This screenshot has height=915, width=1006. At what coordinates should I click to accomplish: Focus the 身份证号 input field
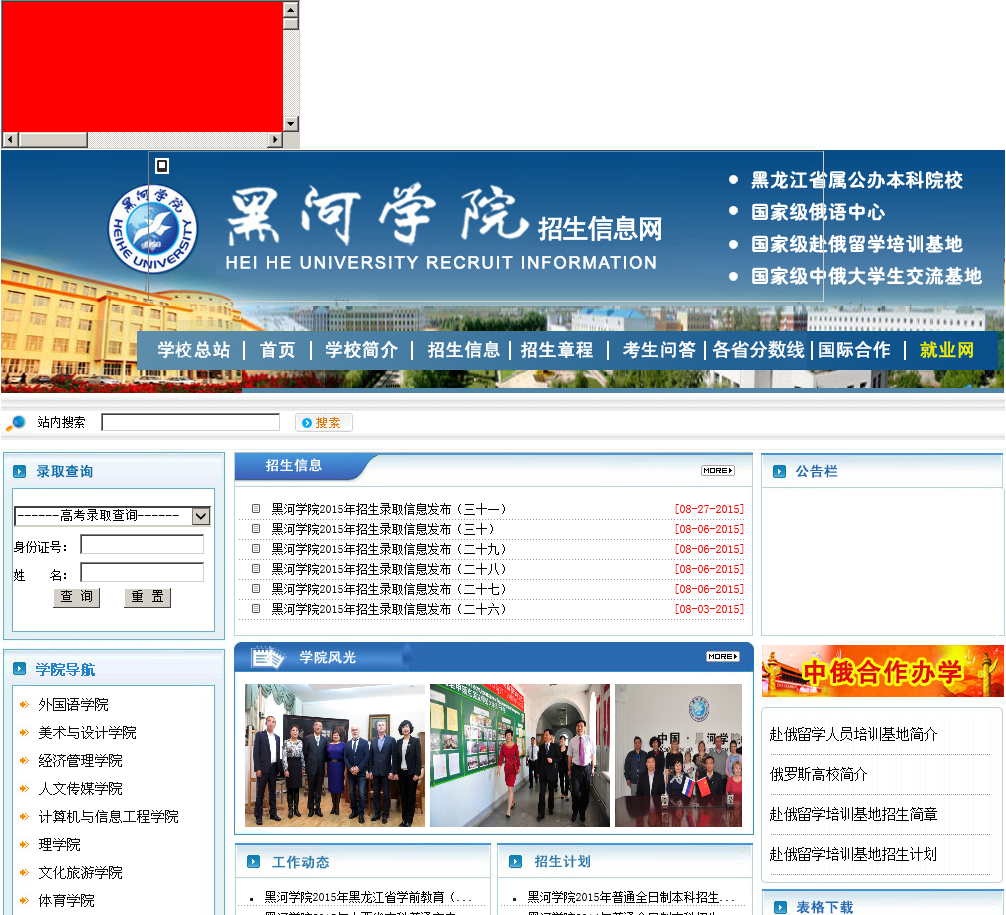point(142,545)
